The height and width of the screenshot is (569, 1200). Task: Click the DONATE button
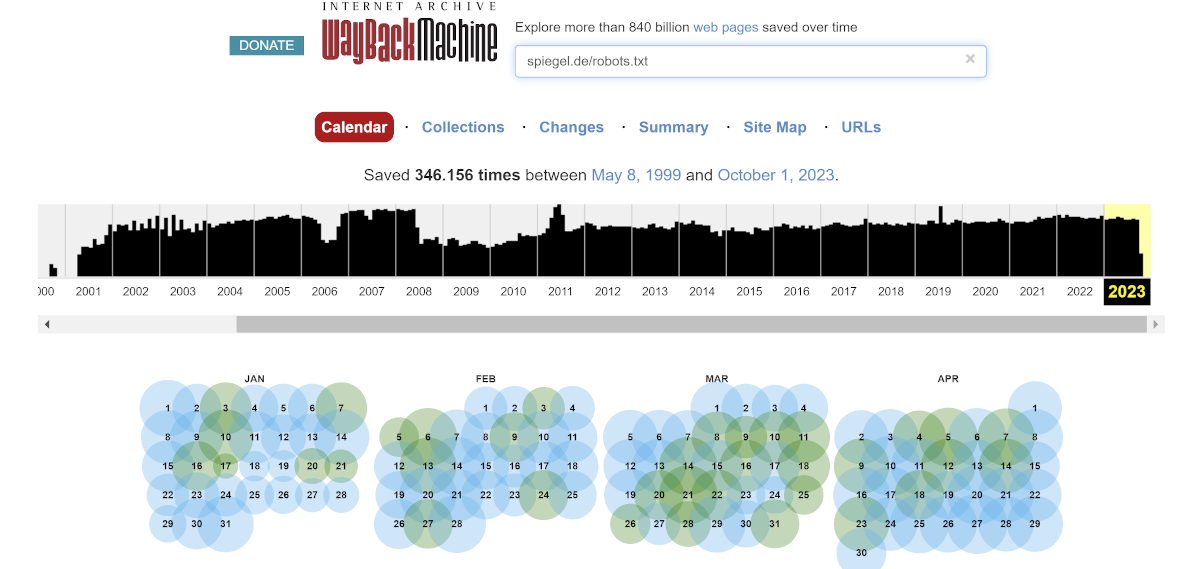point(267,45)
